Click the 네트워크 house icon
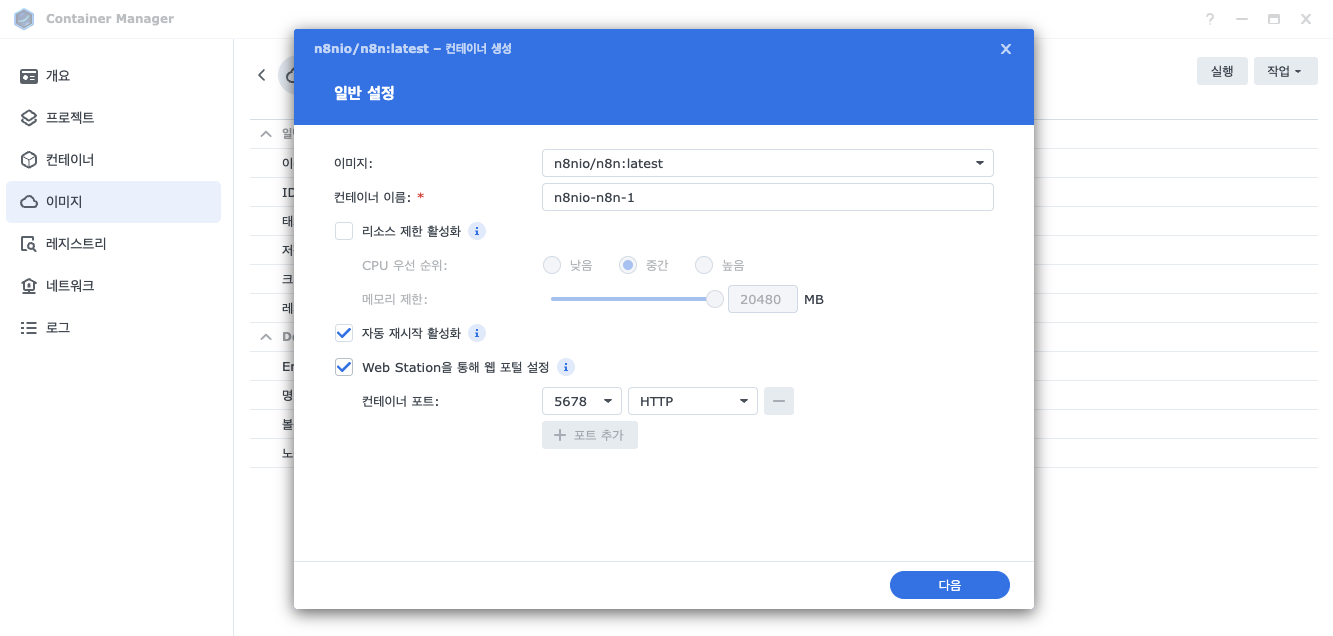This screenshot has width=1333, height=636. (x=29, y=286)
